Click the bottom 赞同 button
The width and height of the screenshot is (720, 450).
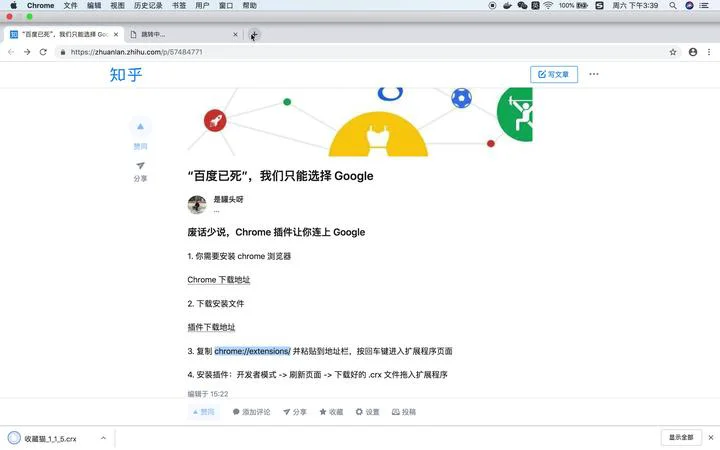[x=203, y=412]
